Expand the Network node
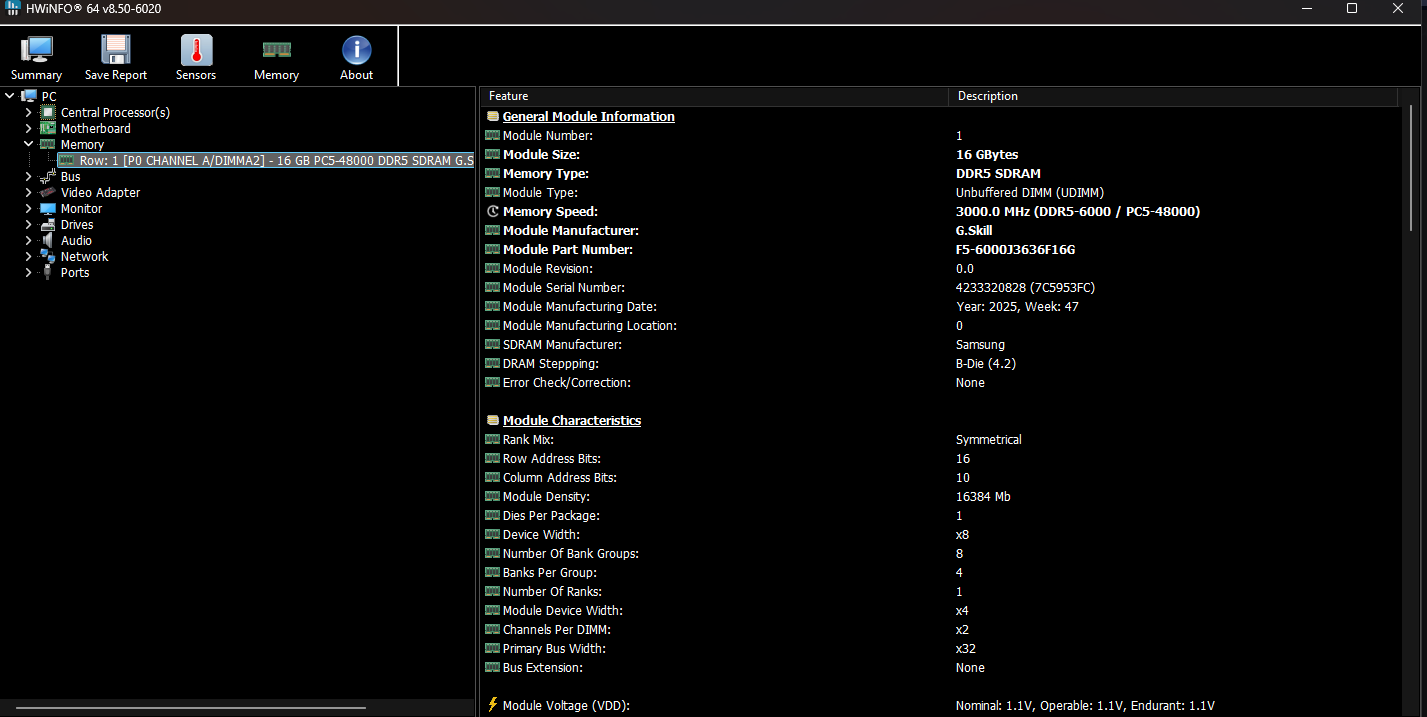Image resolution: width=1427 pixels, height=717 pixels. tap(28, 256)
